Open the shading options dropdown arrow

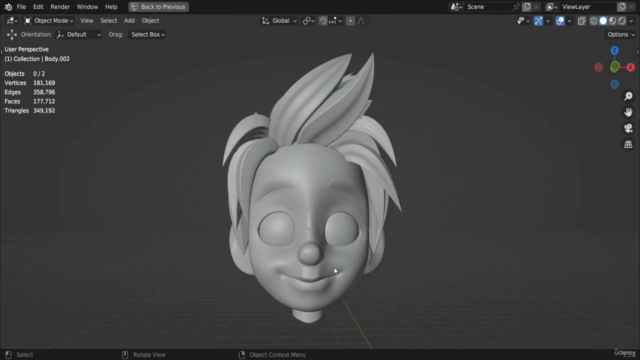click(x=631, y=21)
